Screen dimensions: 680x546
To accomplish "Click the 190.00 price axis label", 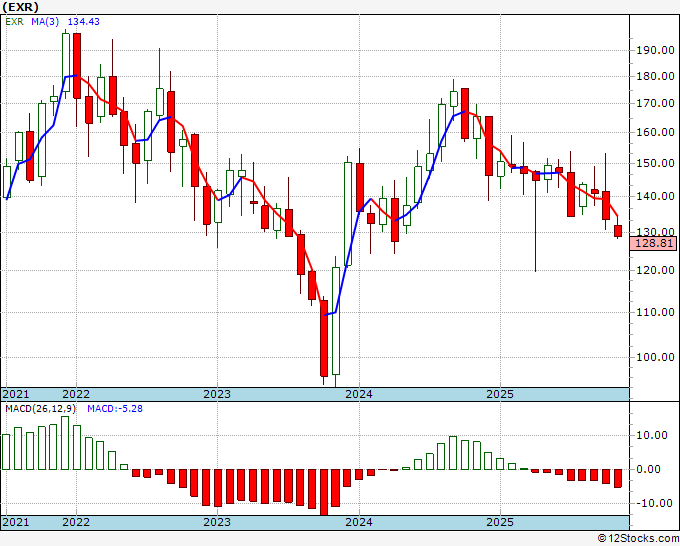I will click(655, 50).
